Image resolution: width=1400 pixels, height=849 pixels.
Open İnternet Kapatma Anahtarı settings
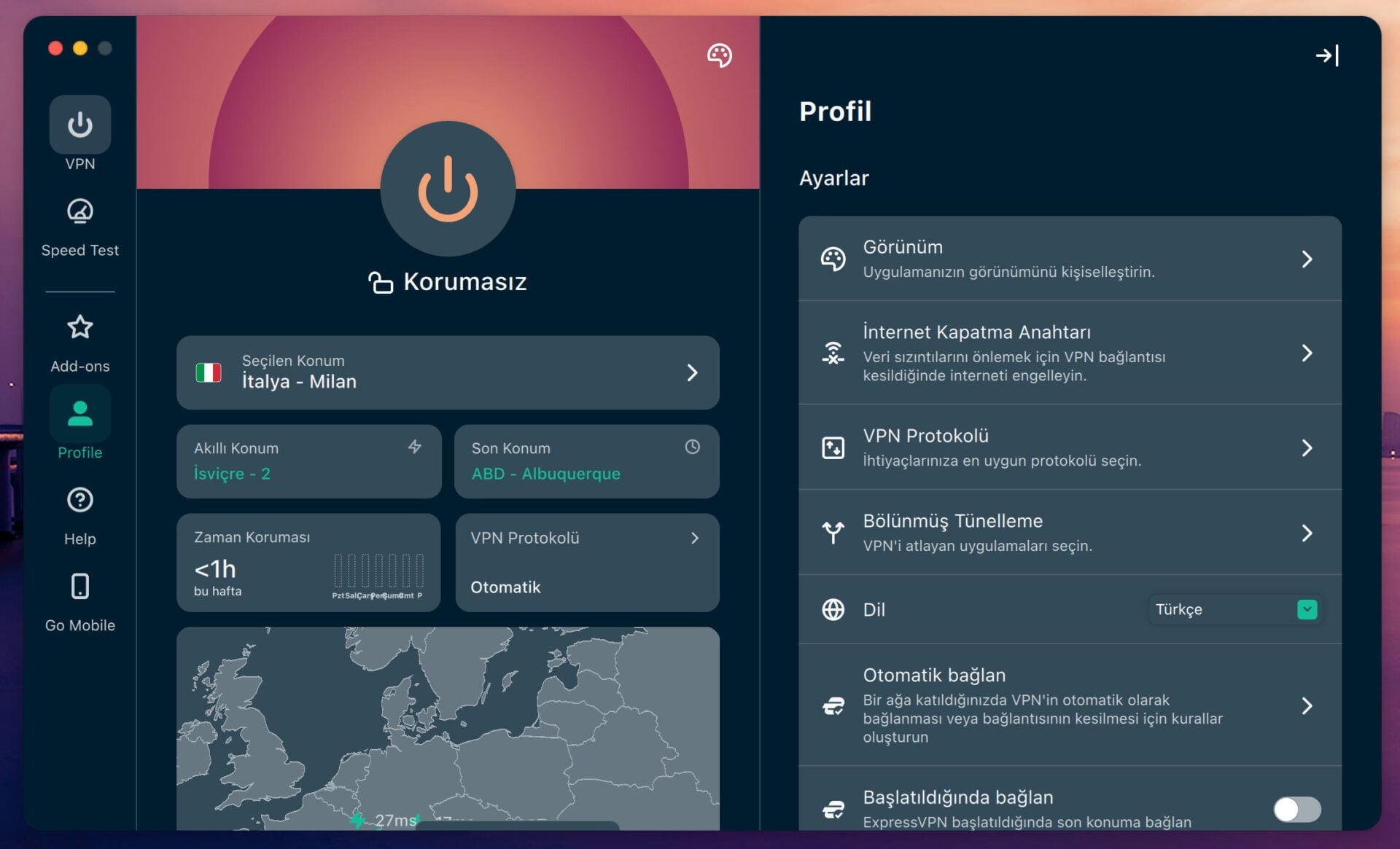1070,355
